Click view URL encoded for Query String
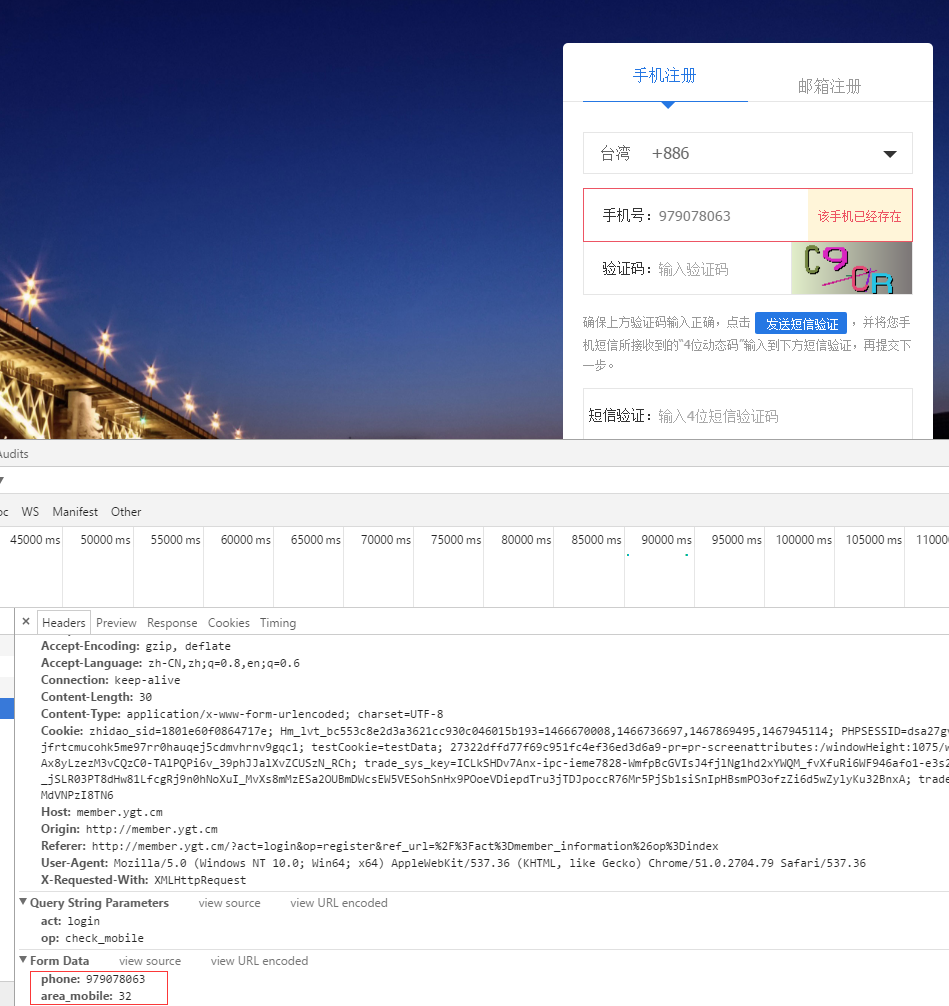This screenshot has width=949, height=1006. (x=339, y=903)
